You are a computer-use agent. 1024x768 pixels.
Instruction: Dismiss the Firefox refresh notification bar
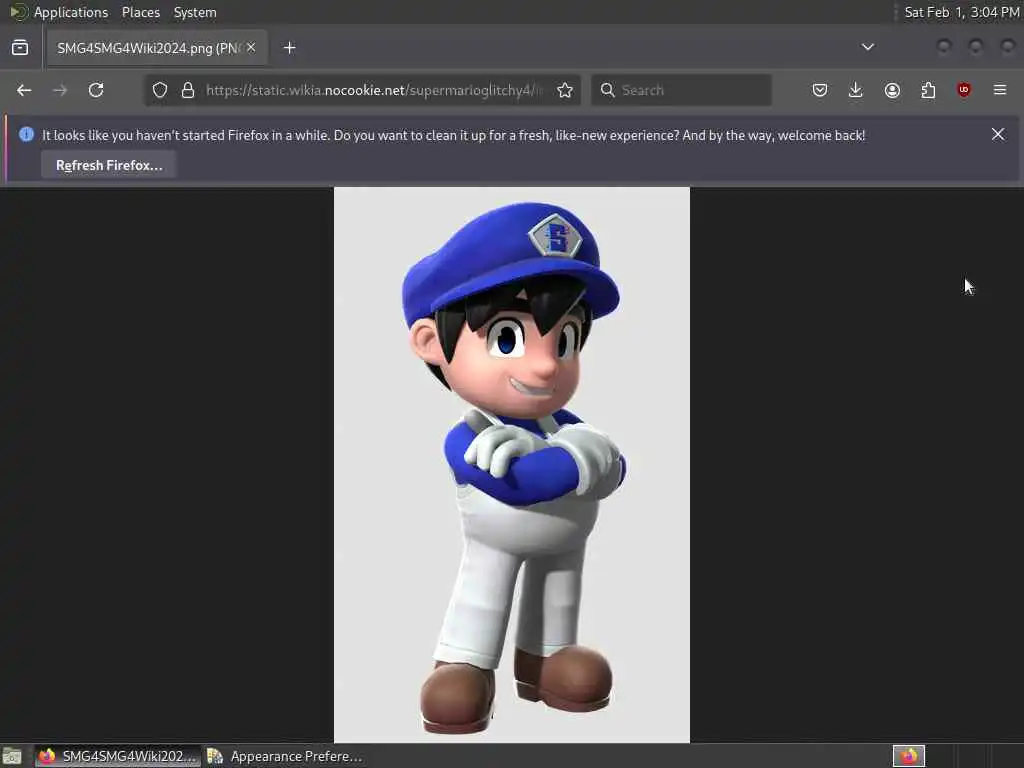coord(998,135)
